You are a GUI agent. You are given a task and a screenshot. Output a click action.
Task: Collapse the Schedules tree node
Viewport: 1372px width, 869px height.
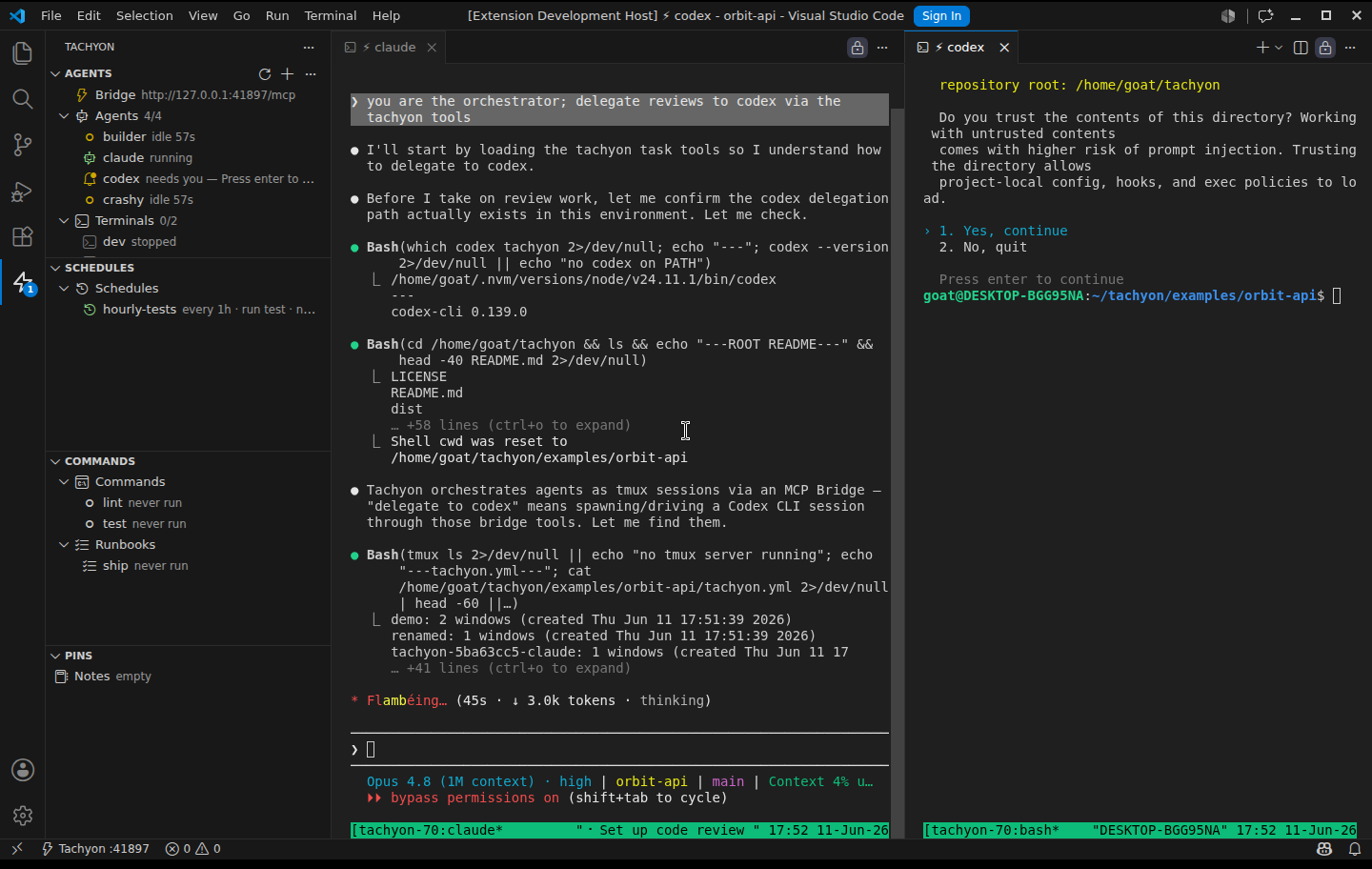pos(64,289)
